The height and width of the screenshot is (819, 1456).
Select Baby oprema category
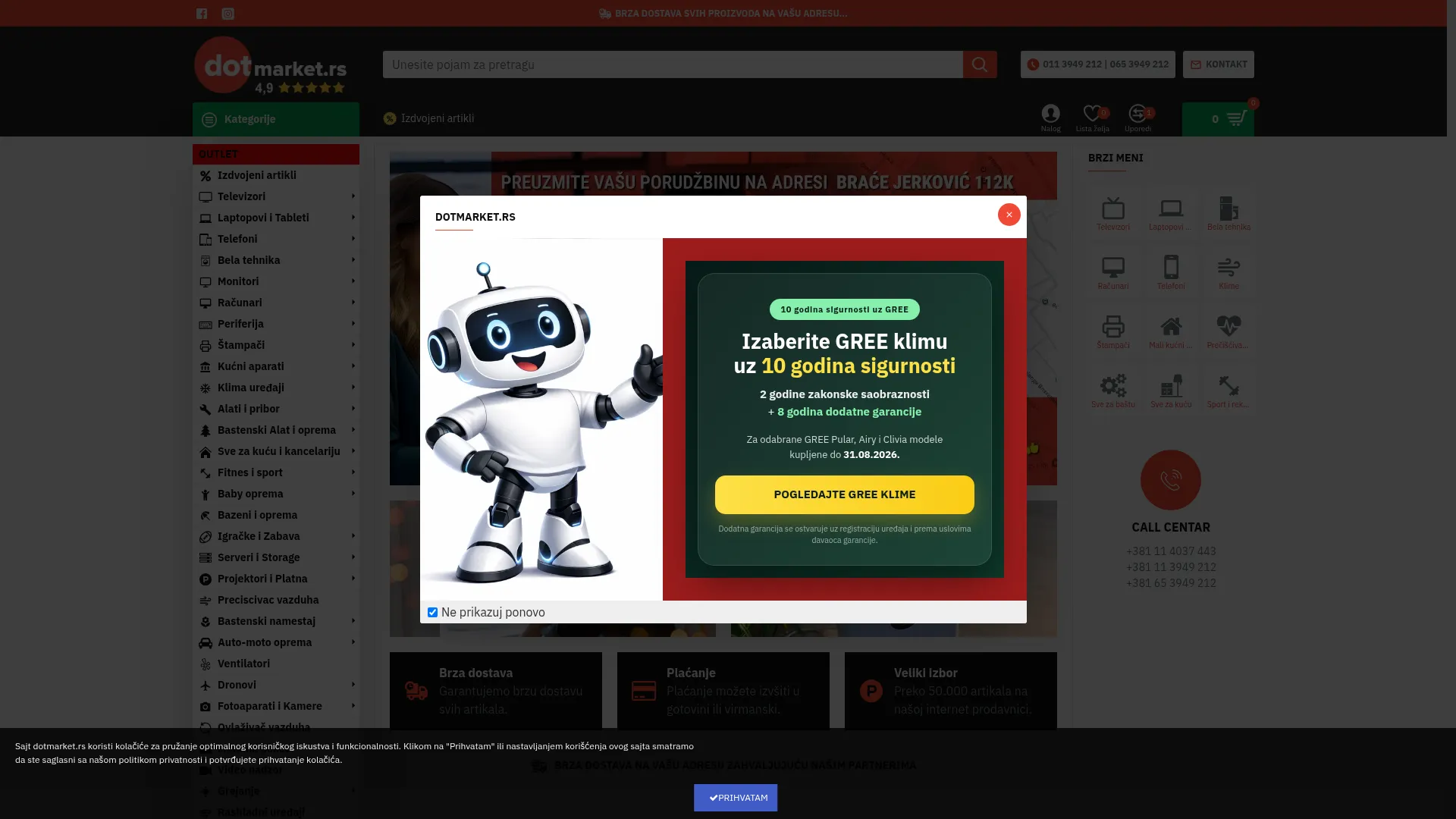click(276, 494)
